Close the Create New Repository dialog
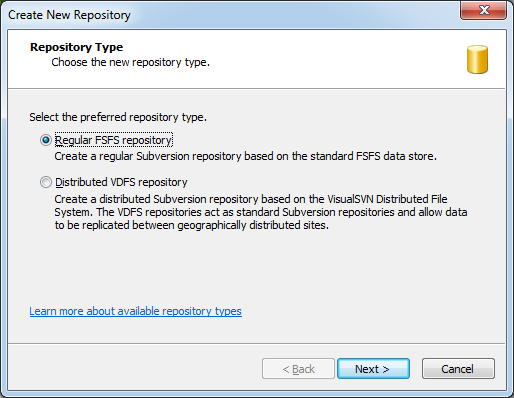Screen dimensions: 514x398 [x=484, y=10]
